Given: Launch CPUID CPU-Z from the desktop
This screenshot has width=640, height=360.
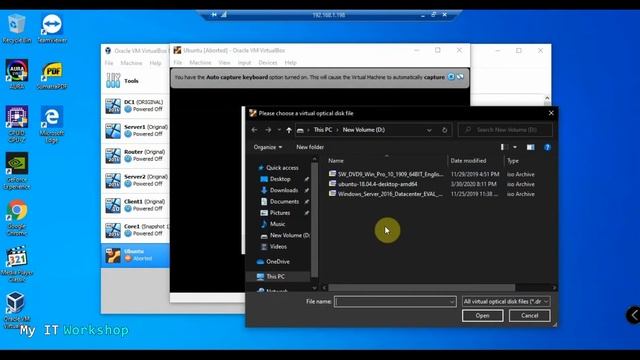Looking at the screenshot, I should 17,124.
